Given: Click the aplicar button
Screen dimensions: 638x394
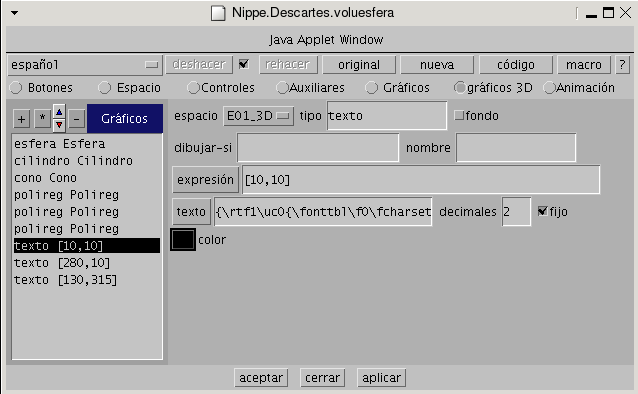Looking at the screenshot, I should 381,378.
